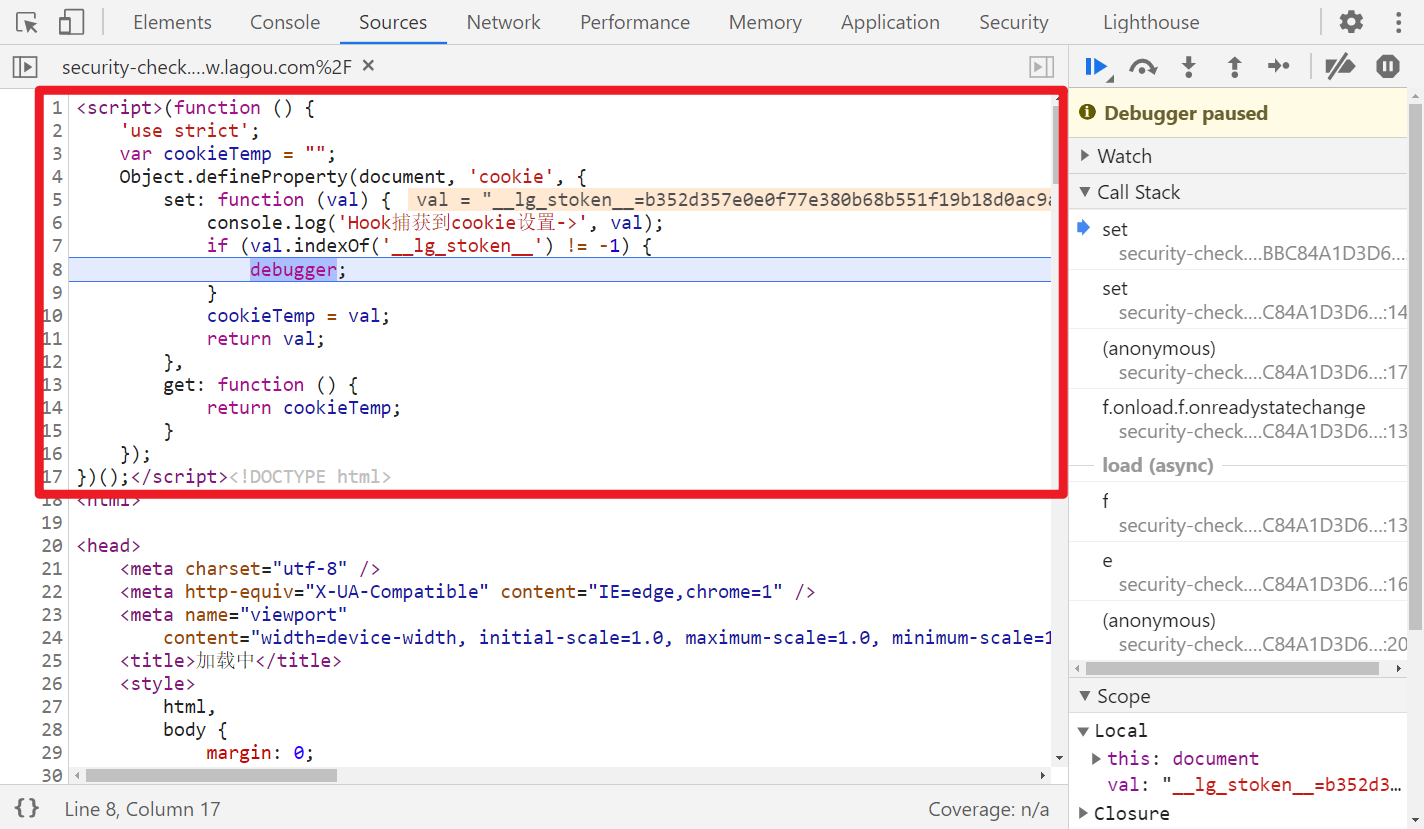This screenshot has width=1424, height=829.
Task: Click the meta charset utf-8 line
Action: click(x=250, y=568)
